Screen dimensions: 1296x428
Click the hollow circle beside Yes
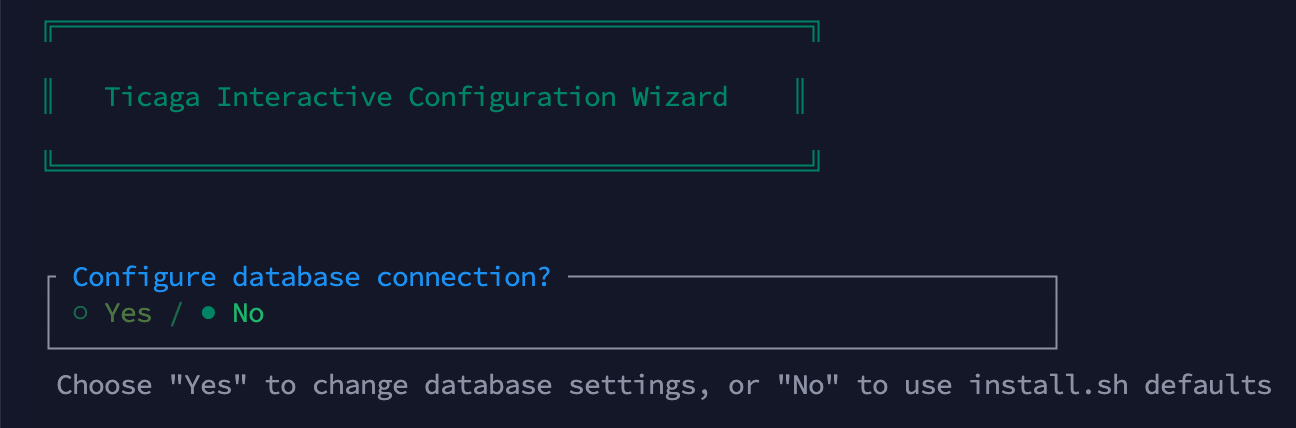[x=80, y=313]
